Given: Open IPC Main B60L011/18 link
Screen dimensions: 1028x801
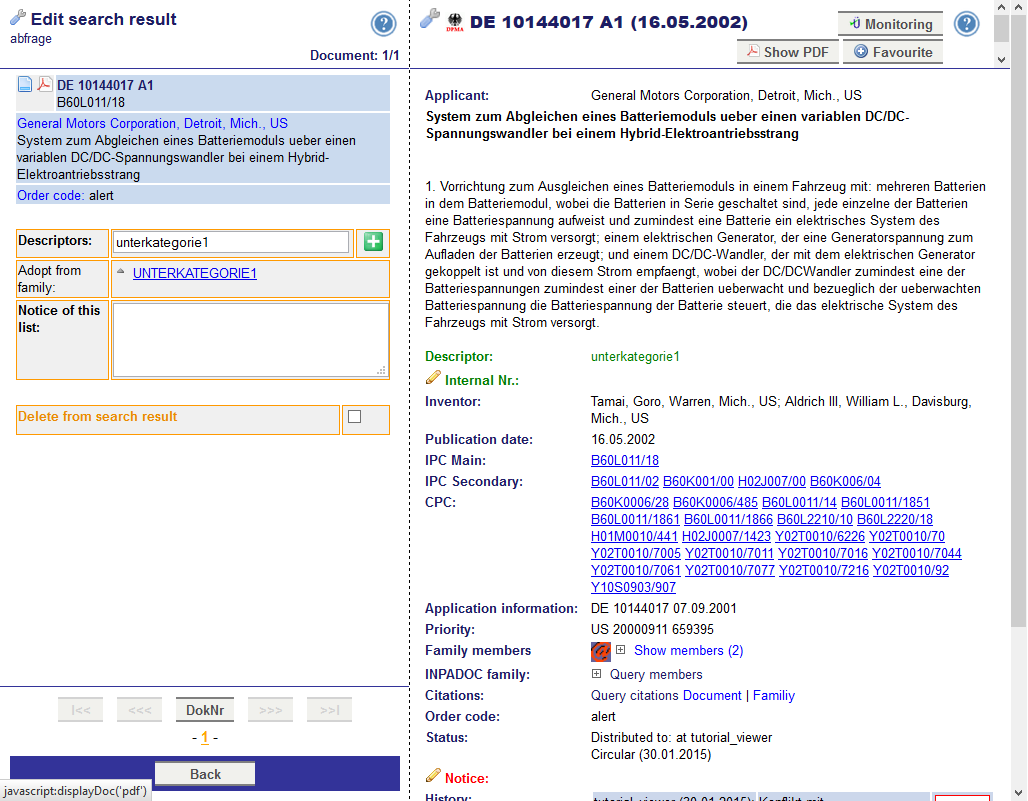Looking at the screenshot, I should coord(625,460).
